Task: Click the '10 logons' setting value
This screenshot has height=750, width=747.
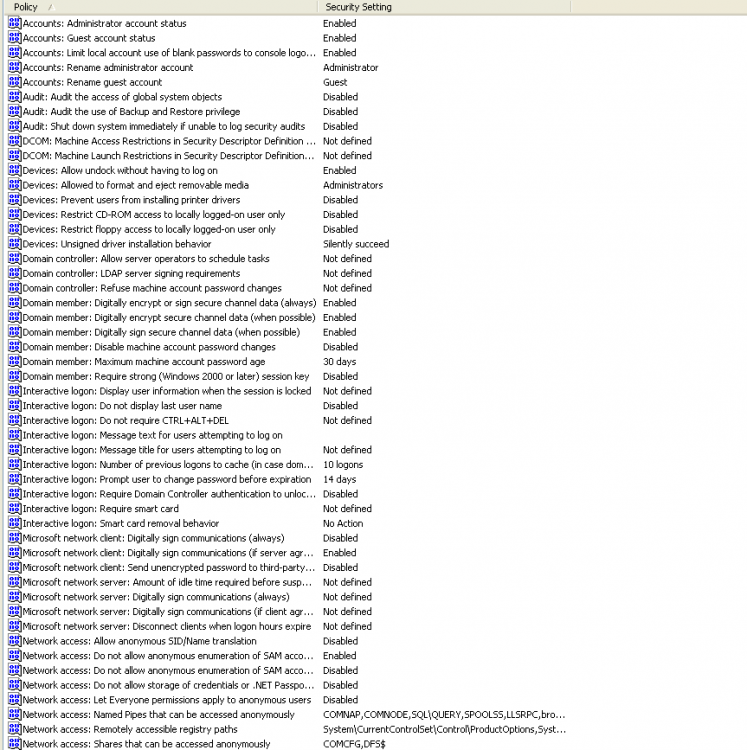Action: 343,464
